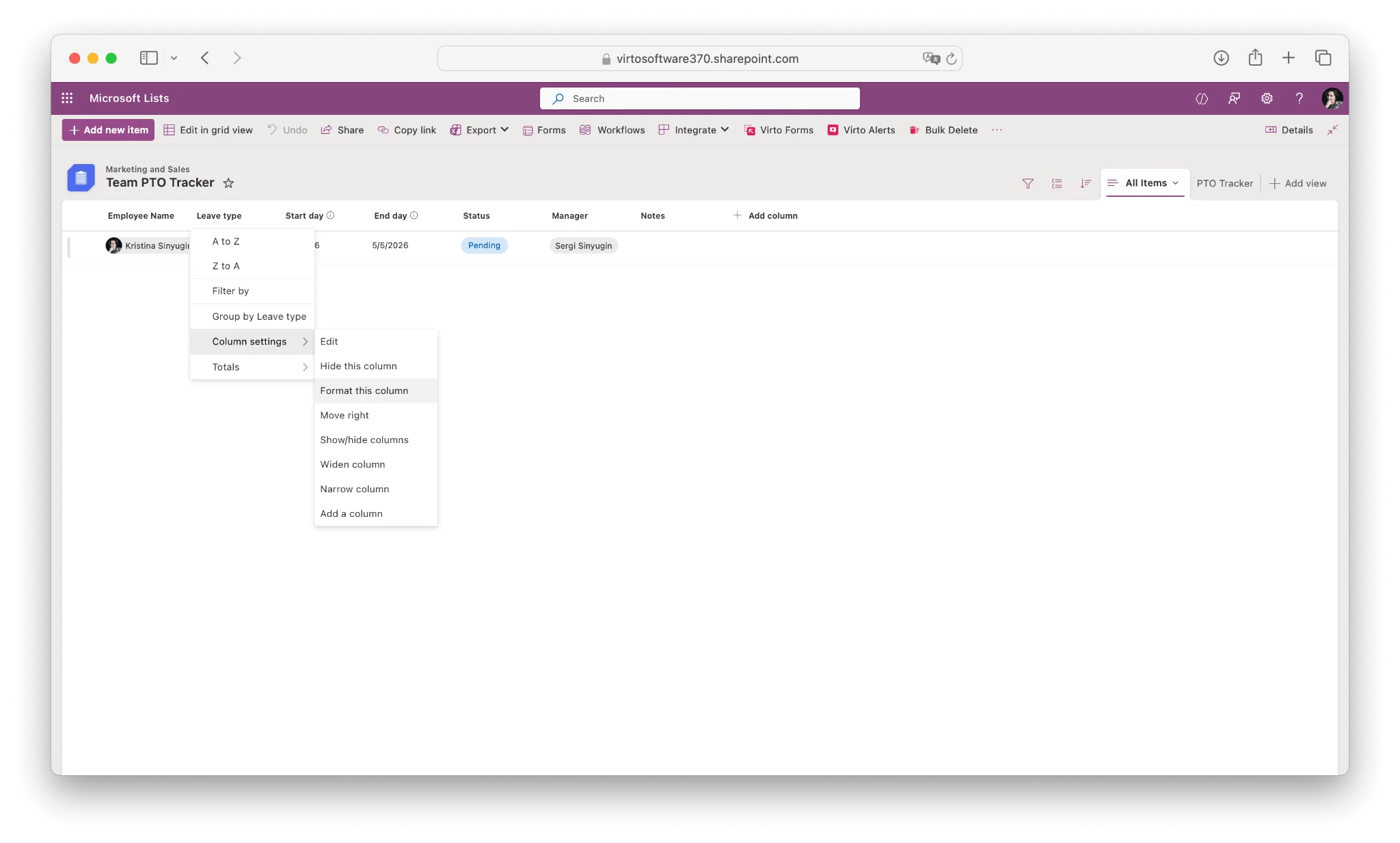The width and height of the screenshot is (1400, 843).
Task: Open Virto Alerts command
Action: point(861,130)
